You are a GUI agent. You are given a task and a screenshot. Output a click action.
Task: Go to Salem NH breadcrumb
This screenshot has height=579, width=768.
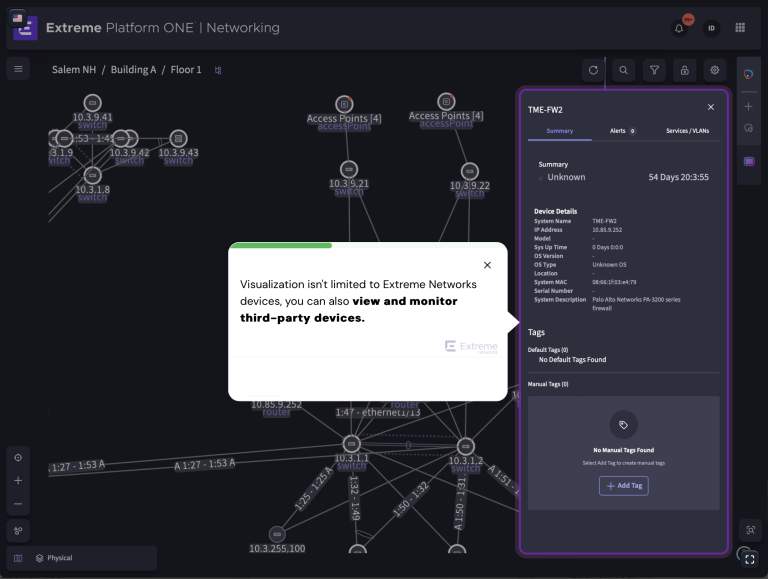pyautogui.click(x=74, y=70)
